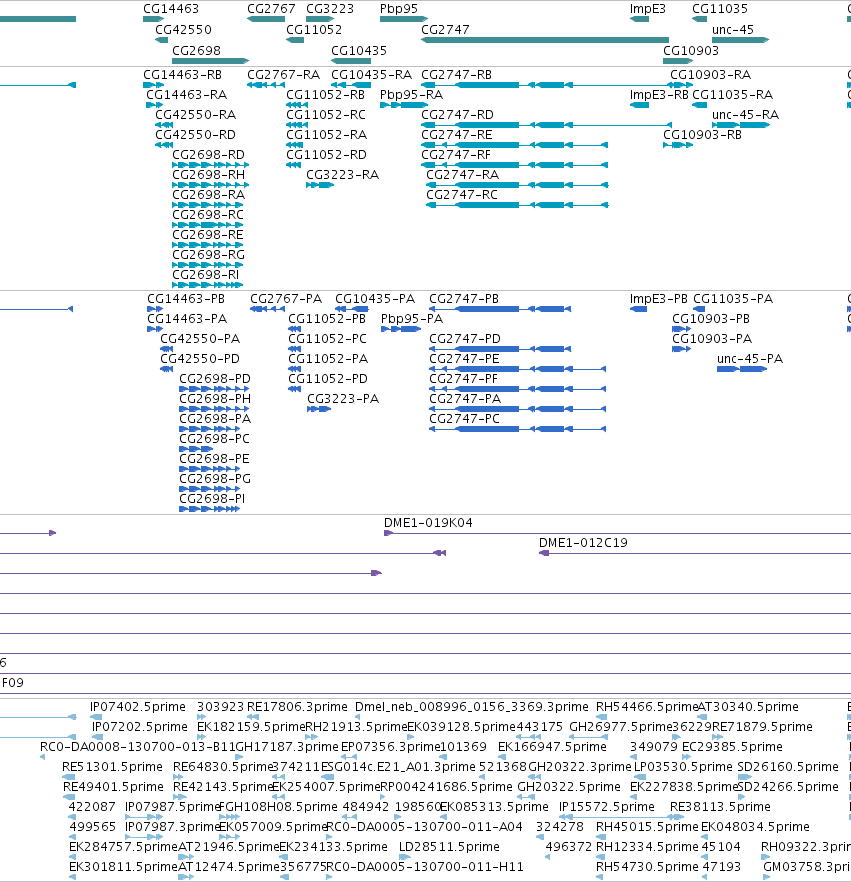Click transcript CG2747-RA
Screen dimensions: 851x882
tap(462, 175)
